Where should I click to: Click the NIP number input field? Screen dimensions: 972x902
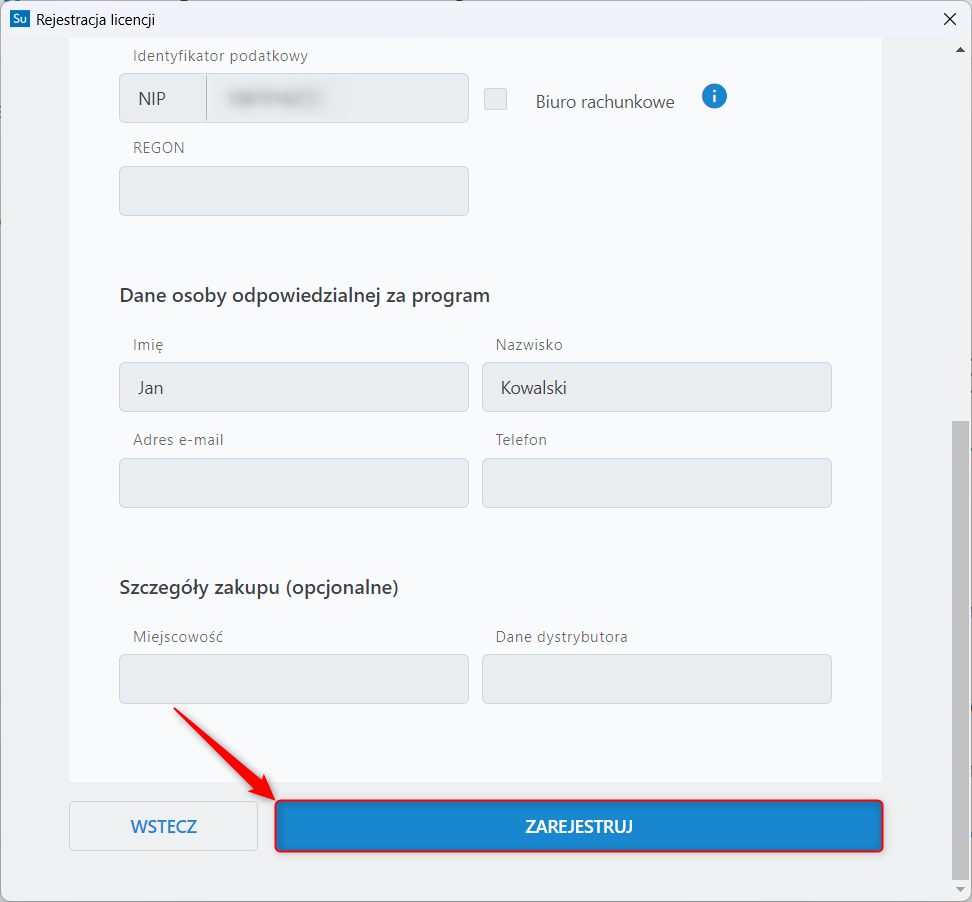click(x=337, y=99)
